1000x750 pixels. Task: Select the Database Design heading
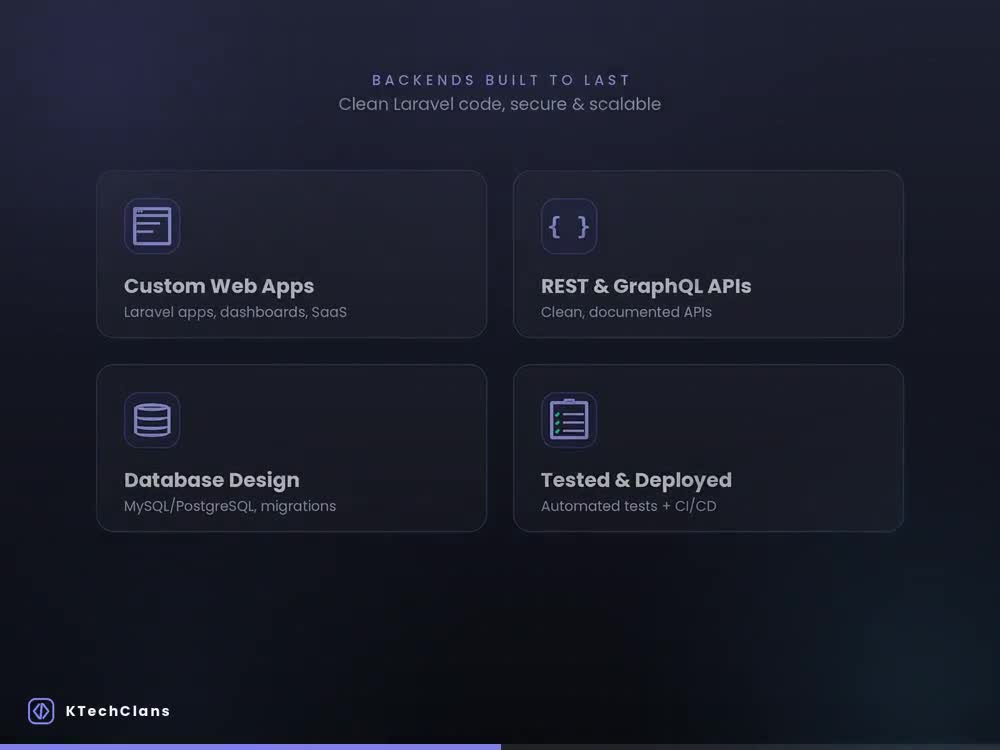click(x=212, y=480)
